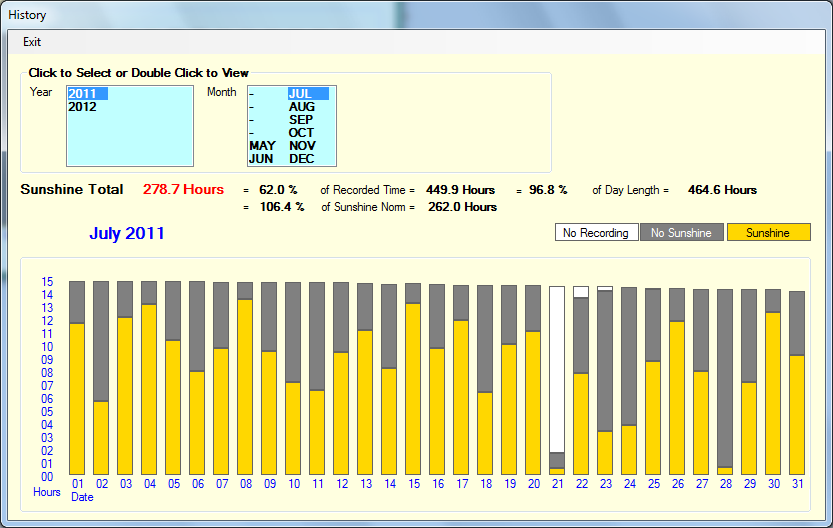Select year 2012 in the Year list
833x528 pixels.
[83, 106]
